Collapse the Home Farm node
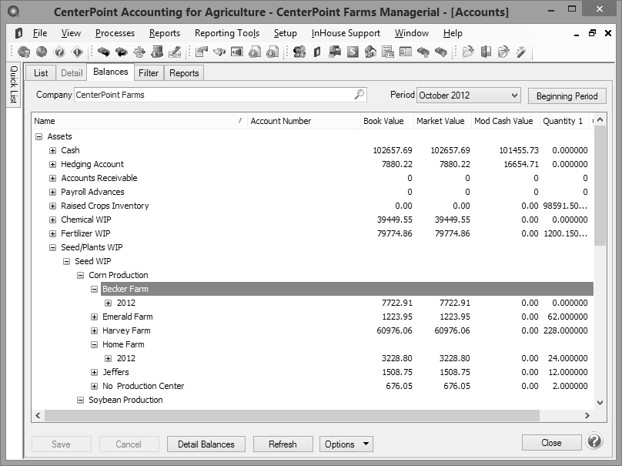 pos(94,345)
